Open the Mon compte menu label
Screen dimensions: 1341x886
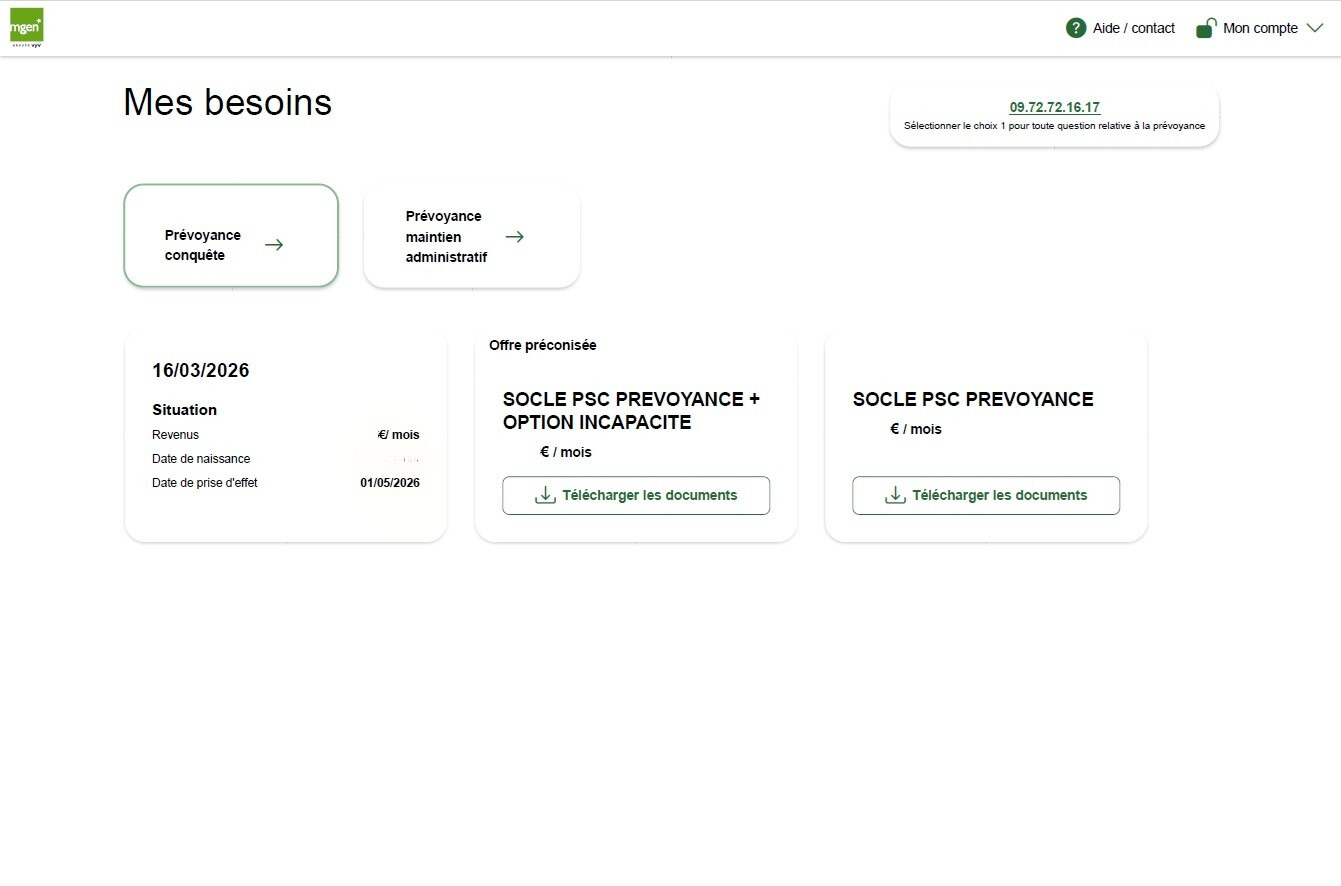[1260, 28]
